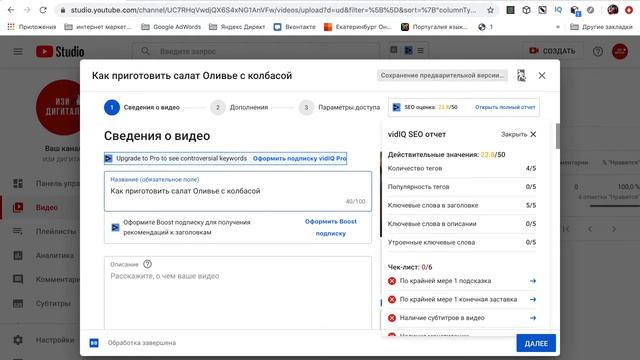
Task: Click red X next to конечная заставка
Action: (392, 299)
